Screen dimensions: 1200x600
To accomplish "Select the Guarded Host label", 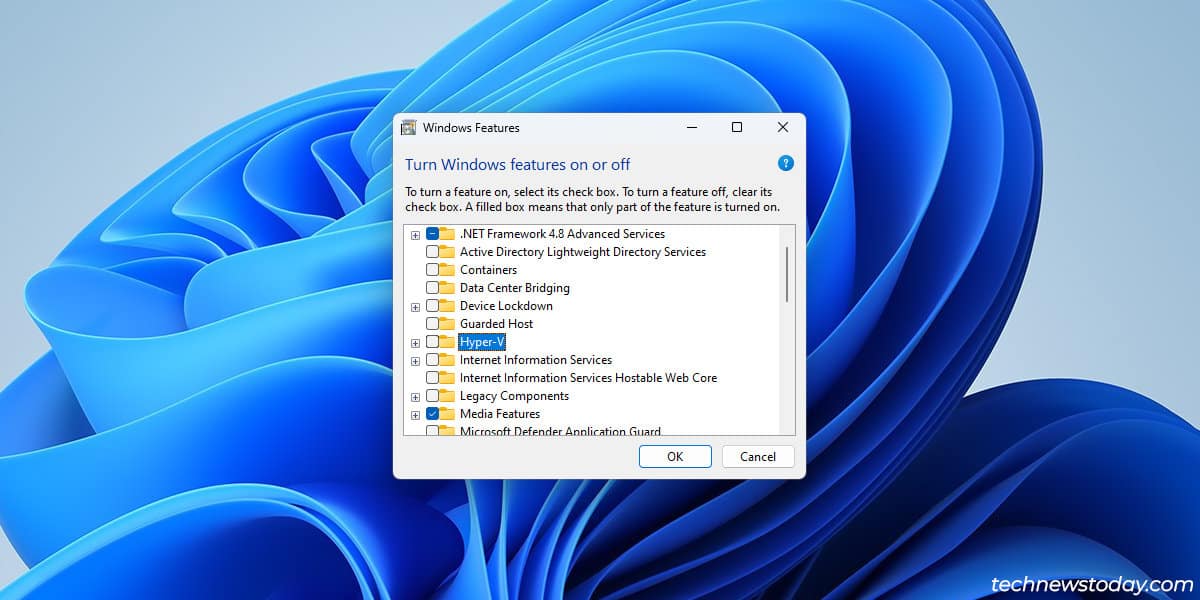I will (x=496, y=324).
